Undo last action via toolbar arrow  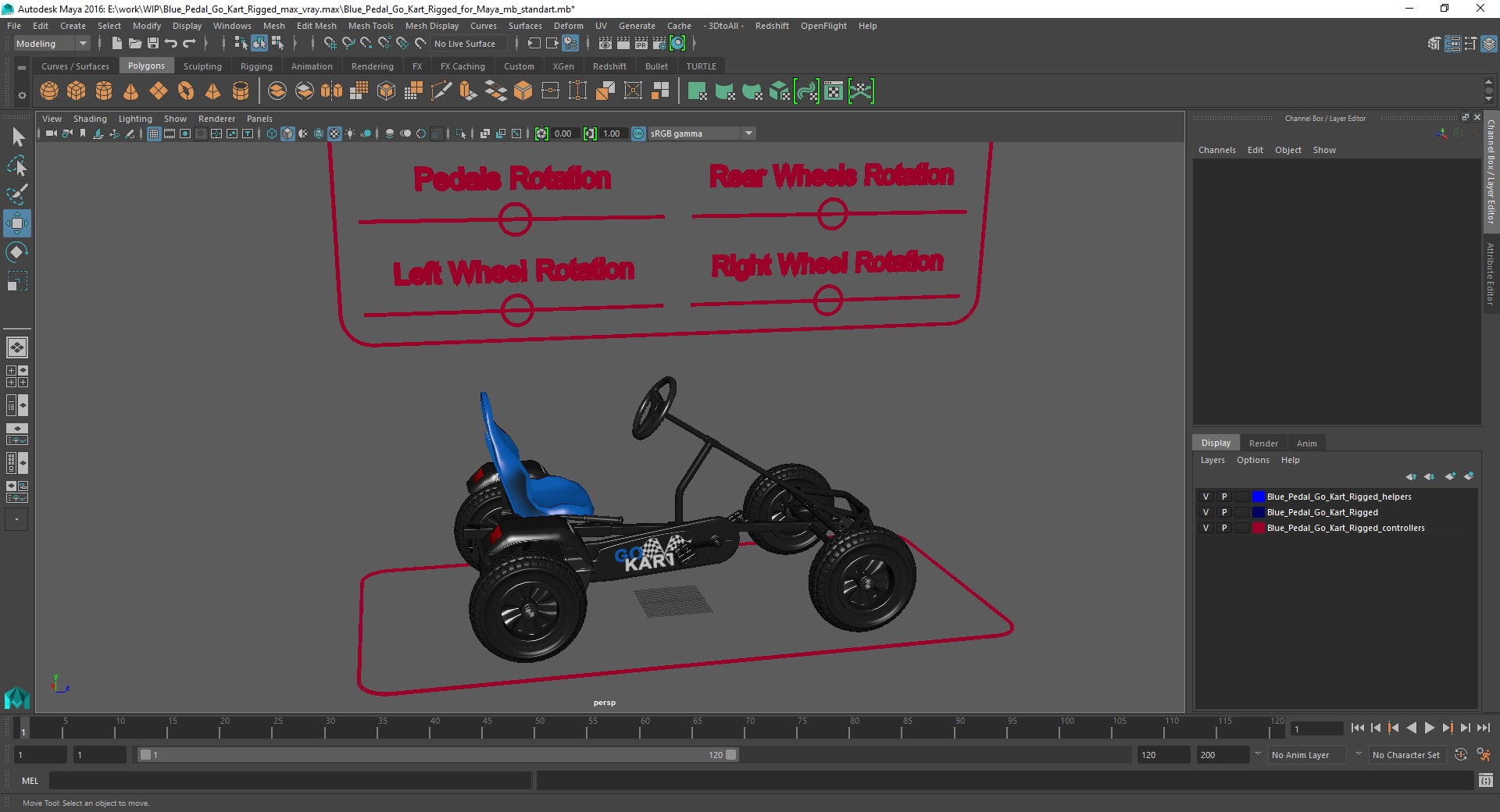click(x=171, y=44)
